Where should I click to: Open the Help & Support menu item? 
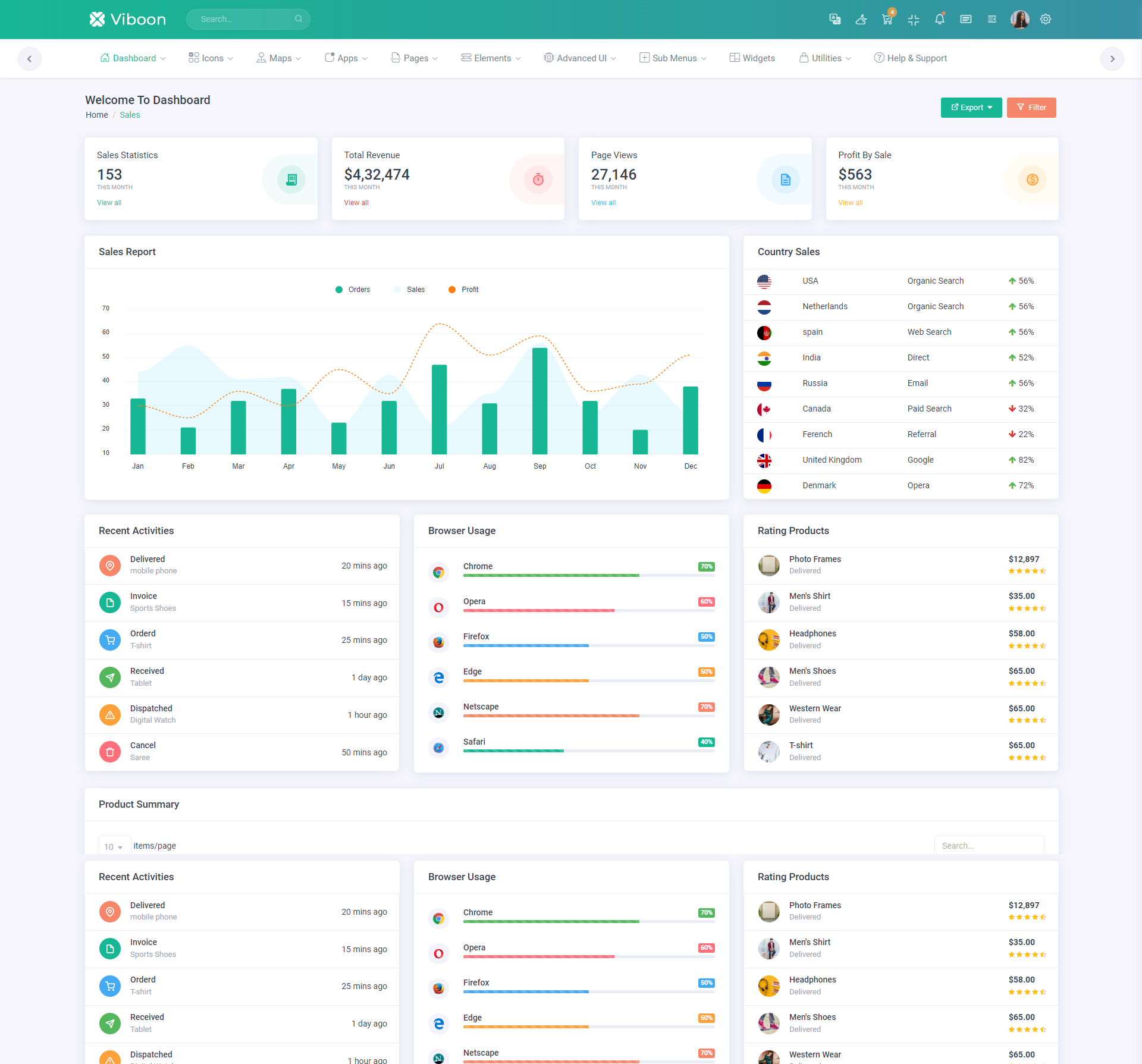pyautogui.click(x=911, y=58)
